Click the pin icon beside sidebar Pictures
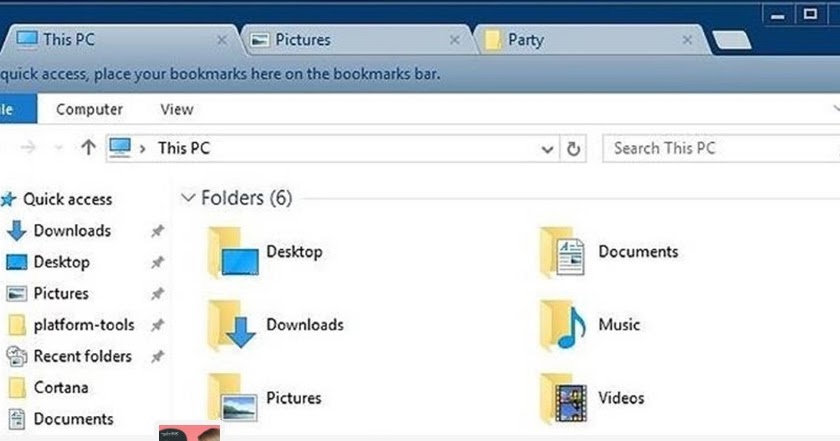This screenshot has width=840, height=441. click(x=157, y=294)
